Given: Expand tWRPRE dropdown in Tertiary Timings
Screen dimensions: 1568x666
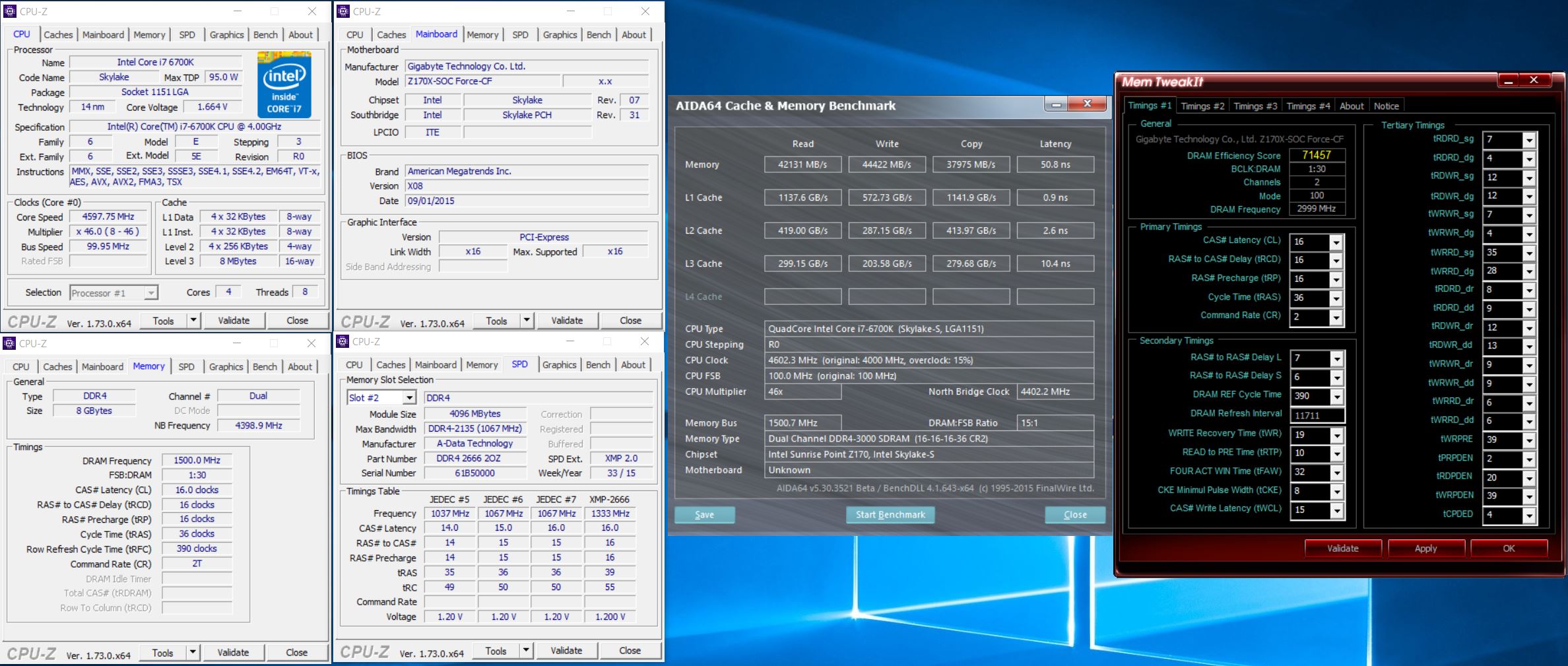Looking at the screenshot, I should point(1528,440).
